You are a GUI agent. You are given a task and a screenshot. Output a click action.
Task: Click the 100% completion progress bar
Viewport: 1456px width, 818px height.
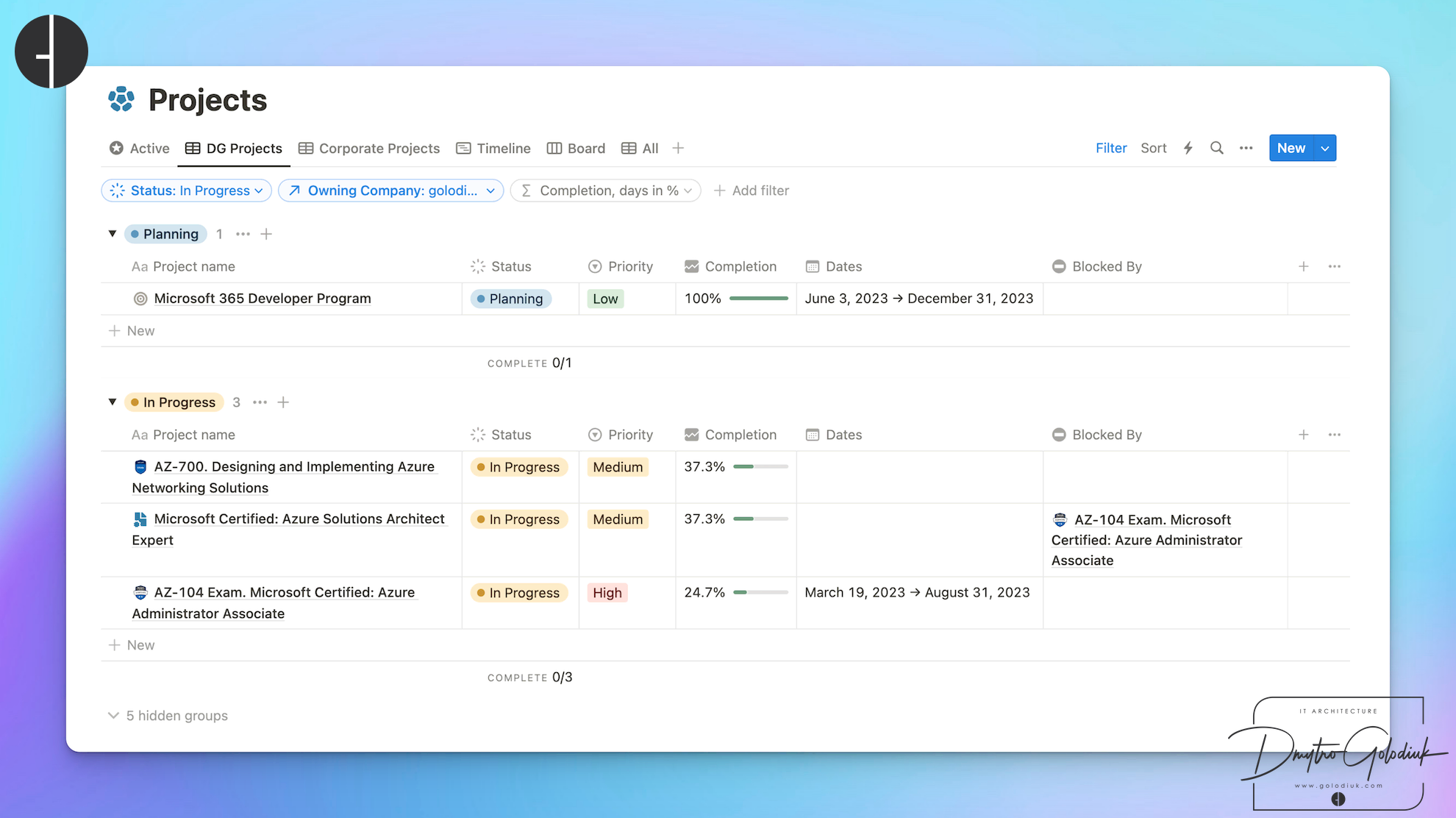tap(759, 299)
